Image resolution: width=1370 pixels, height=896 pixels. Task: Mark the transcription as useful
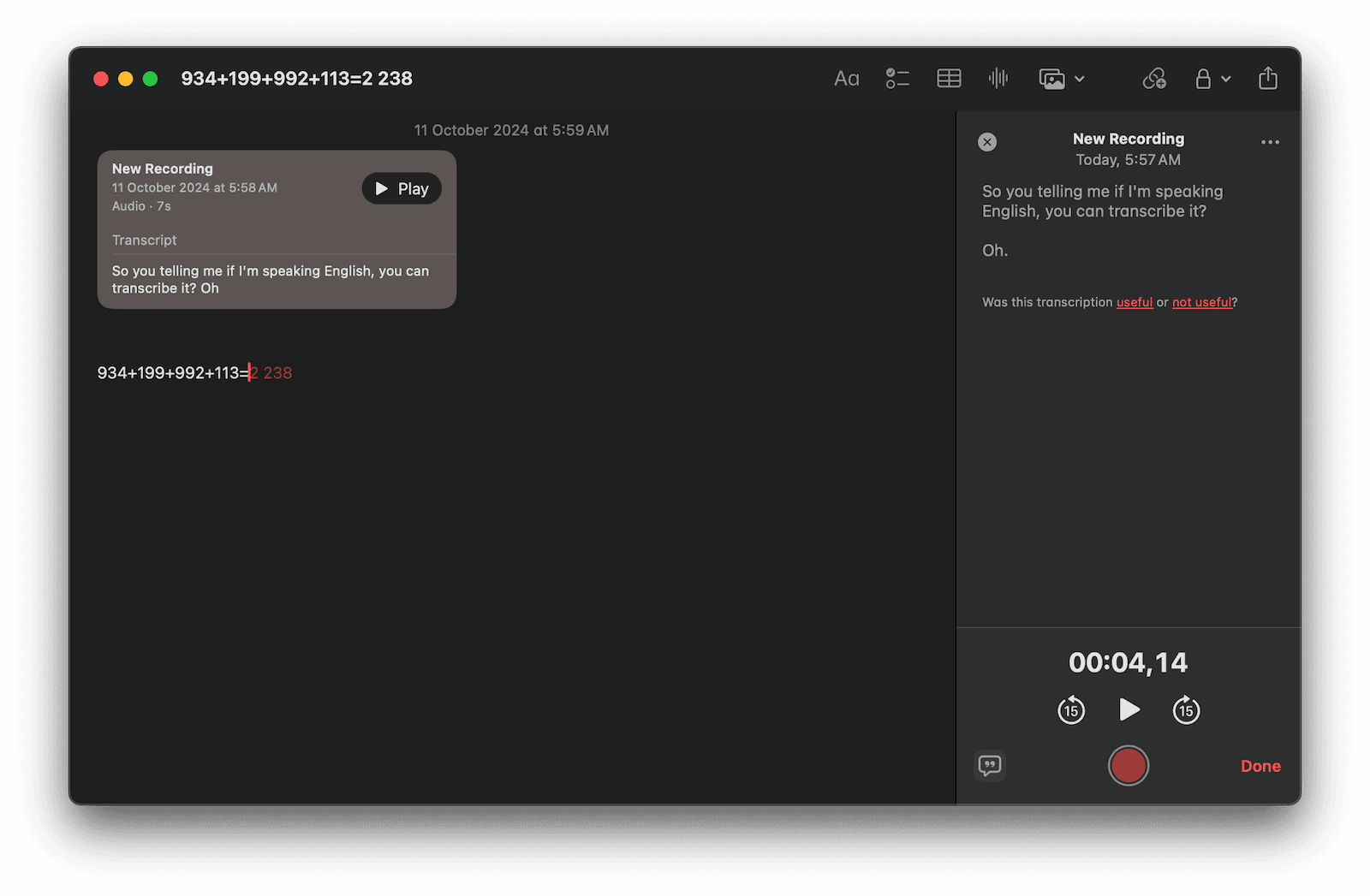tap(1135, 302)
